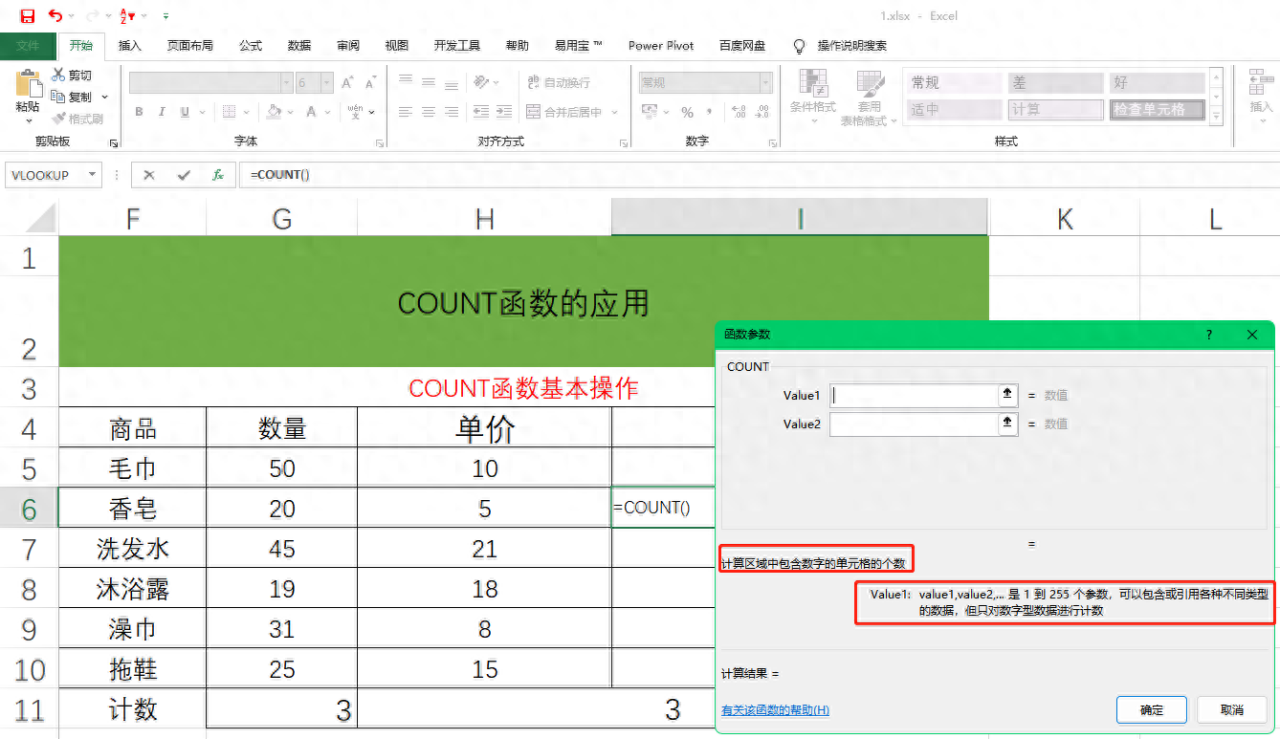Click the Increase Indent icon

click(x=505, y=112)
